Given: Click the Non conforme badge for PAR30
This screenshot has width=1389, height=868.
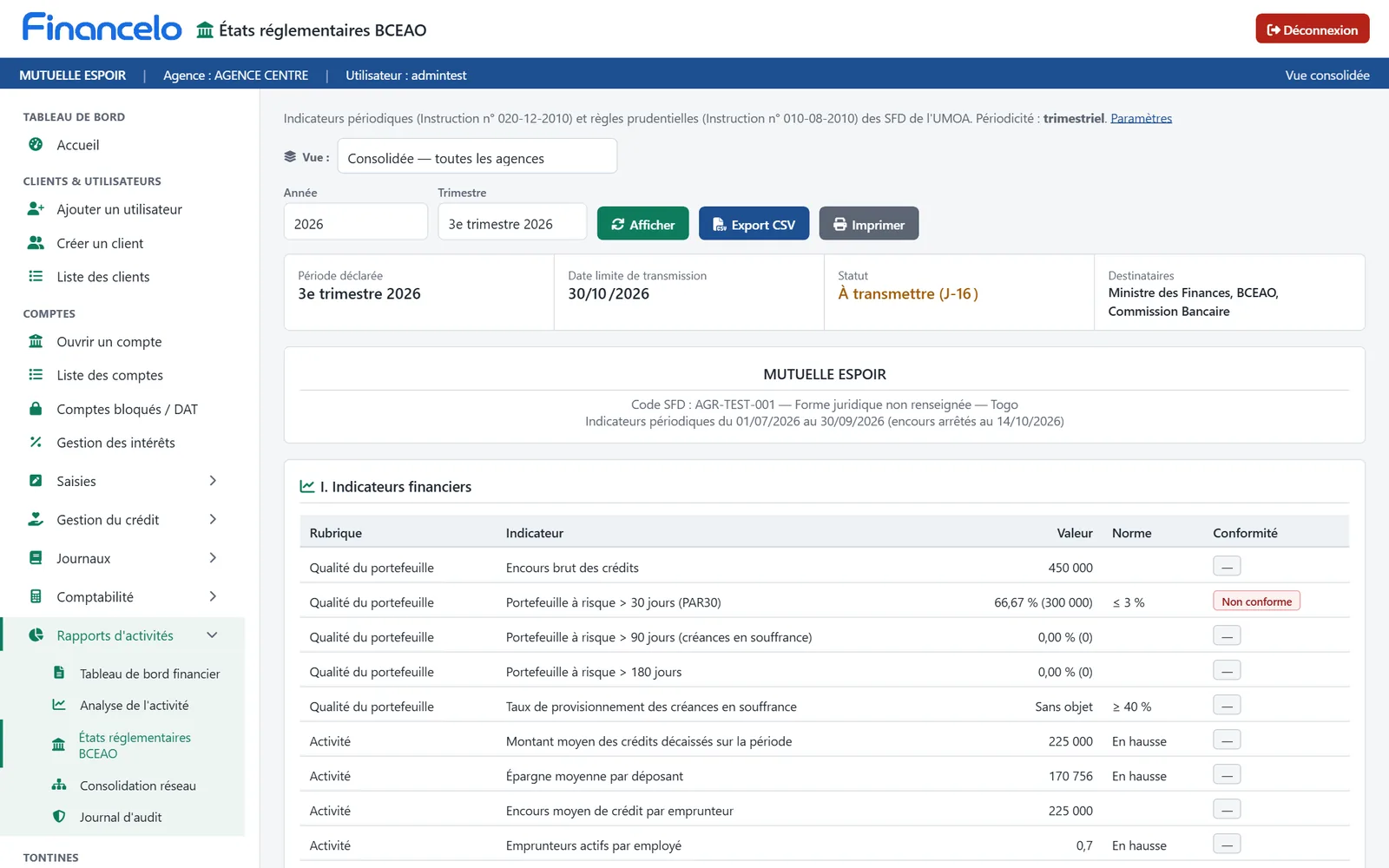Looking at the screenshot, I should (x=1256, y=602).
